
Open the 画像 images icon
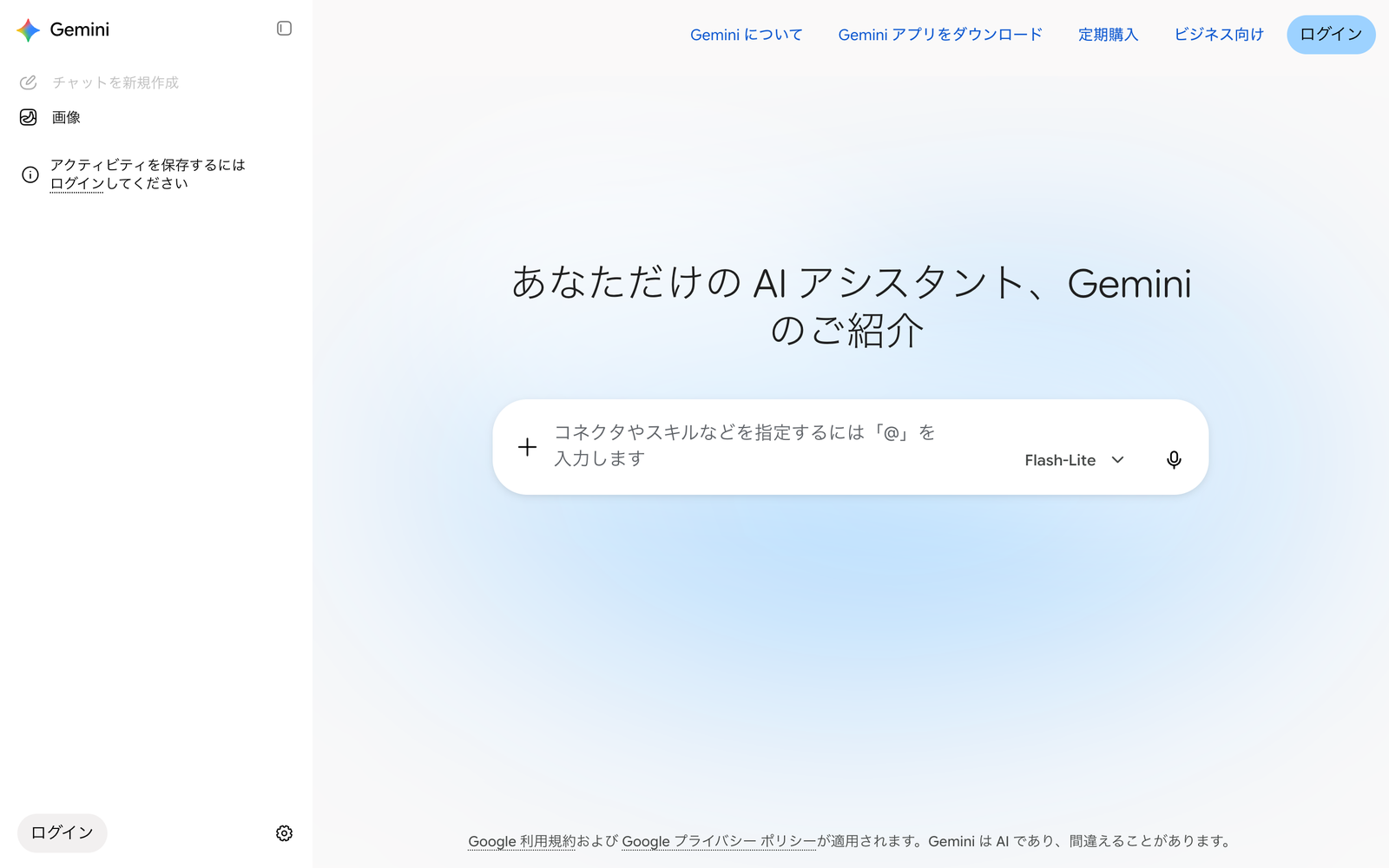(28, 117)
